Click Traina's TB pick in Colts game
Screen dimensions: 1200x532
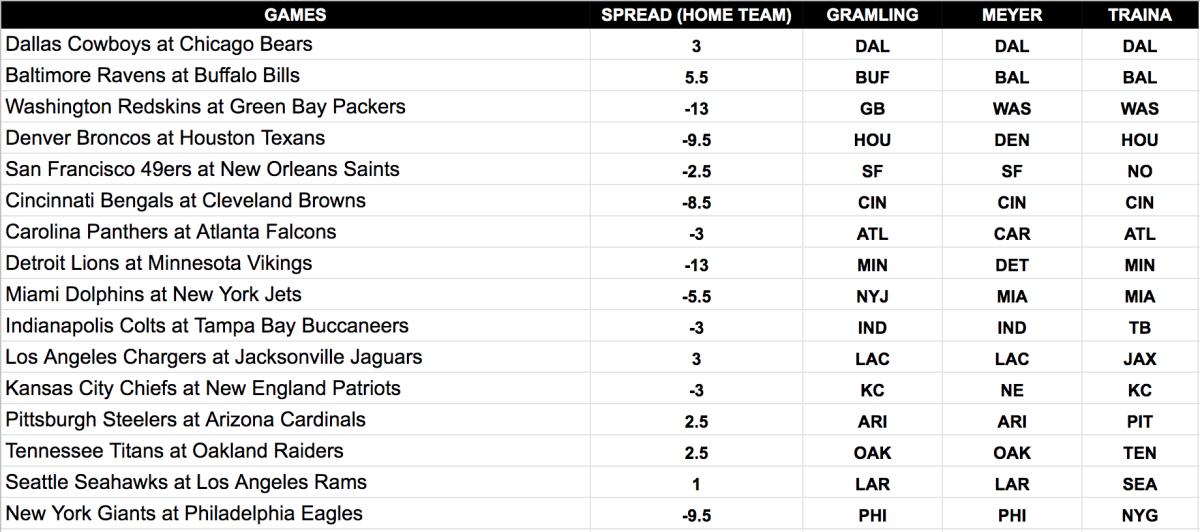(1139, 327)
